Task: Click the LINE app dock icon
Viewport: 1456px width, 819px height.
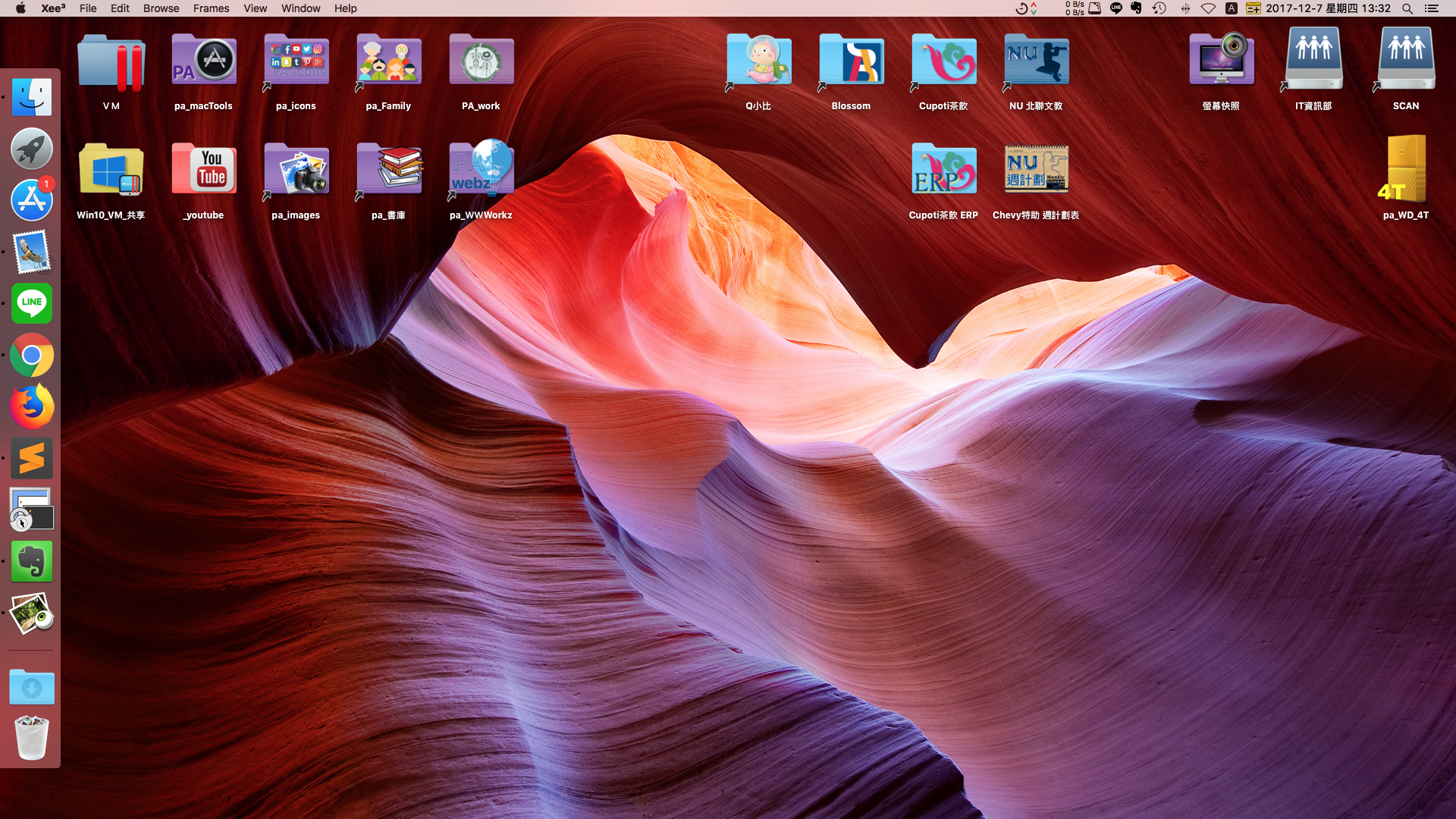Action: pyautogui.click(x=32, y=303)
